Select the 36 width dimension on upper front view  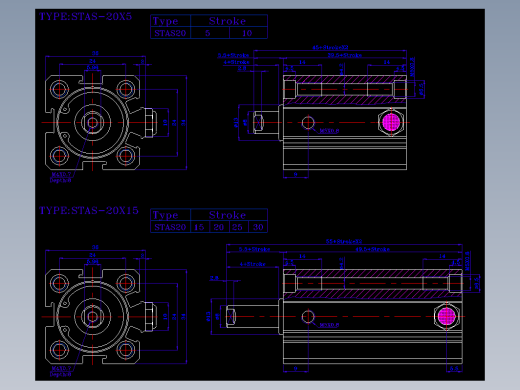[x=95, y=53]
